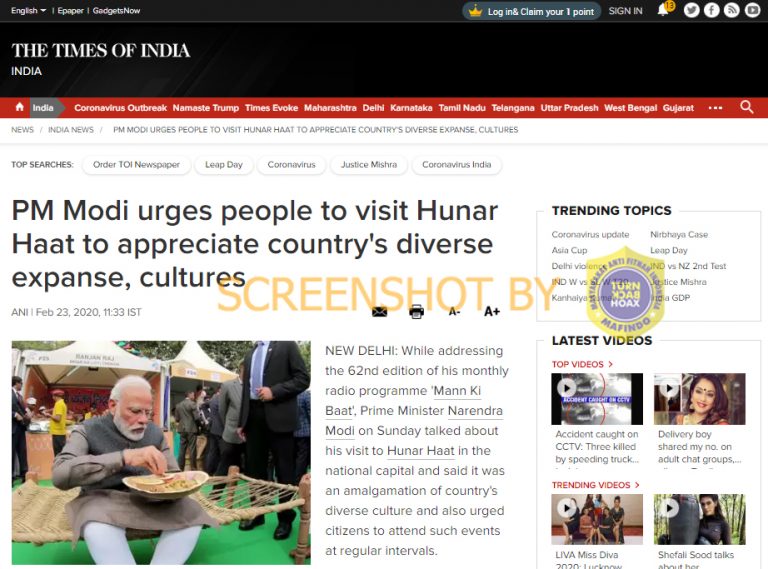Open the RSS feed icon
768x569 pixels.
tap(732, 10)
